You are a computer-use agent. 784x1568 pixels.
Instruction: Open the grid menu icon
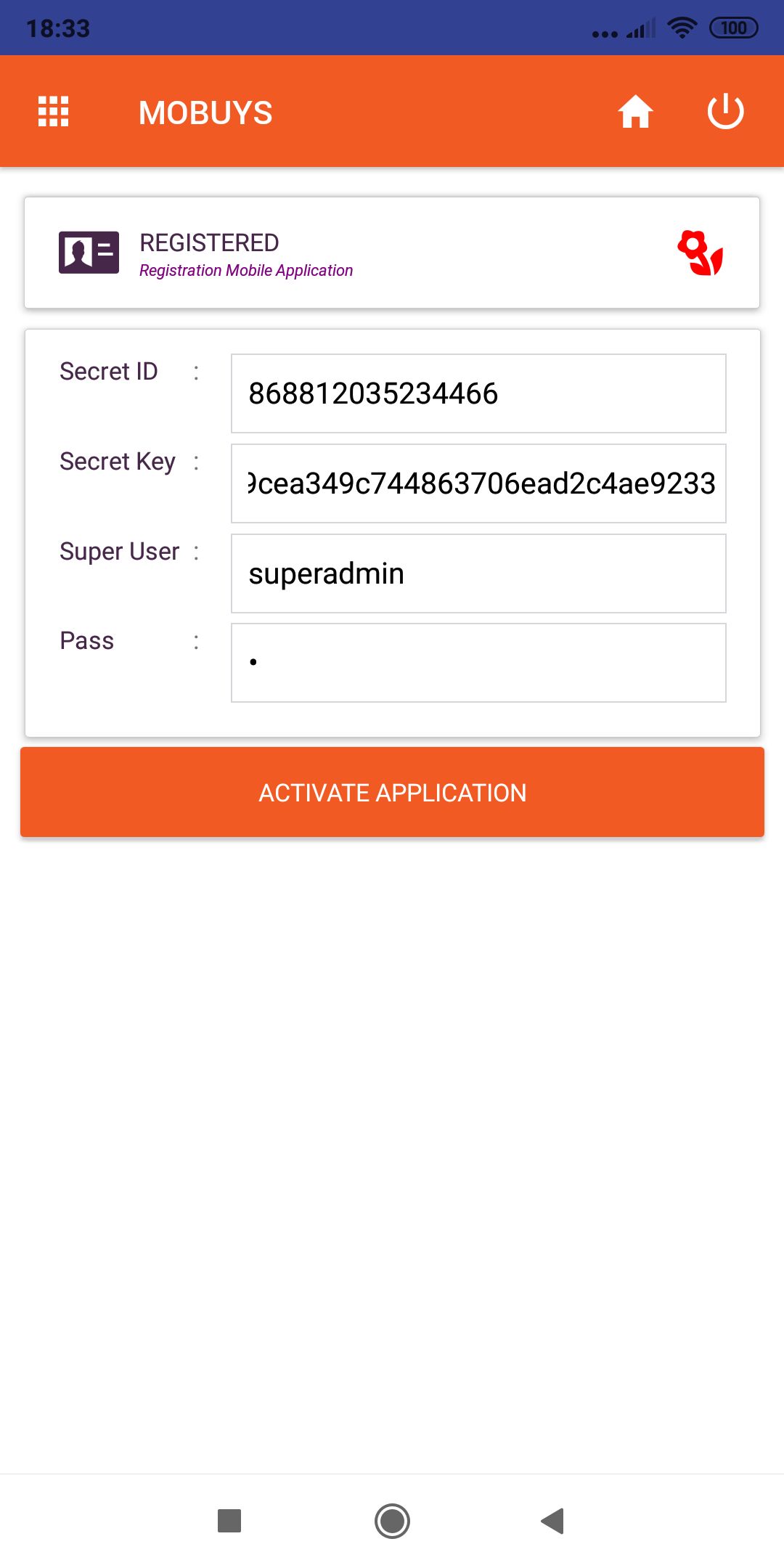pos(53,112)
